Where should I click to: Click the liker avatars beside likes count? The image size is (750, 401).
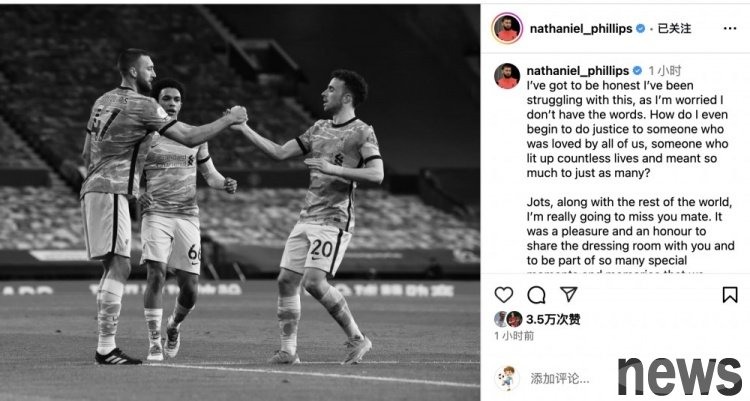(x=508, y=319)
